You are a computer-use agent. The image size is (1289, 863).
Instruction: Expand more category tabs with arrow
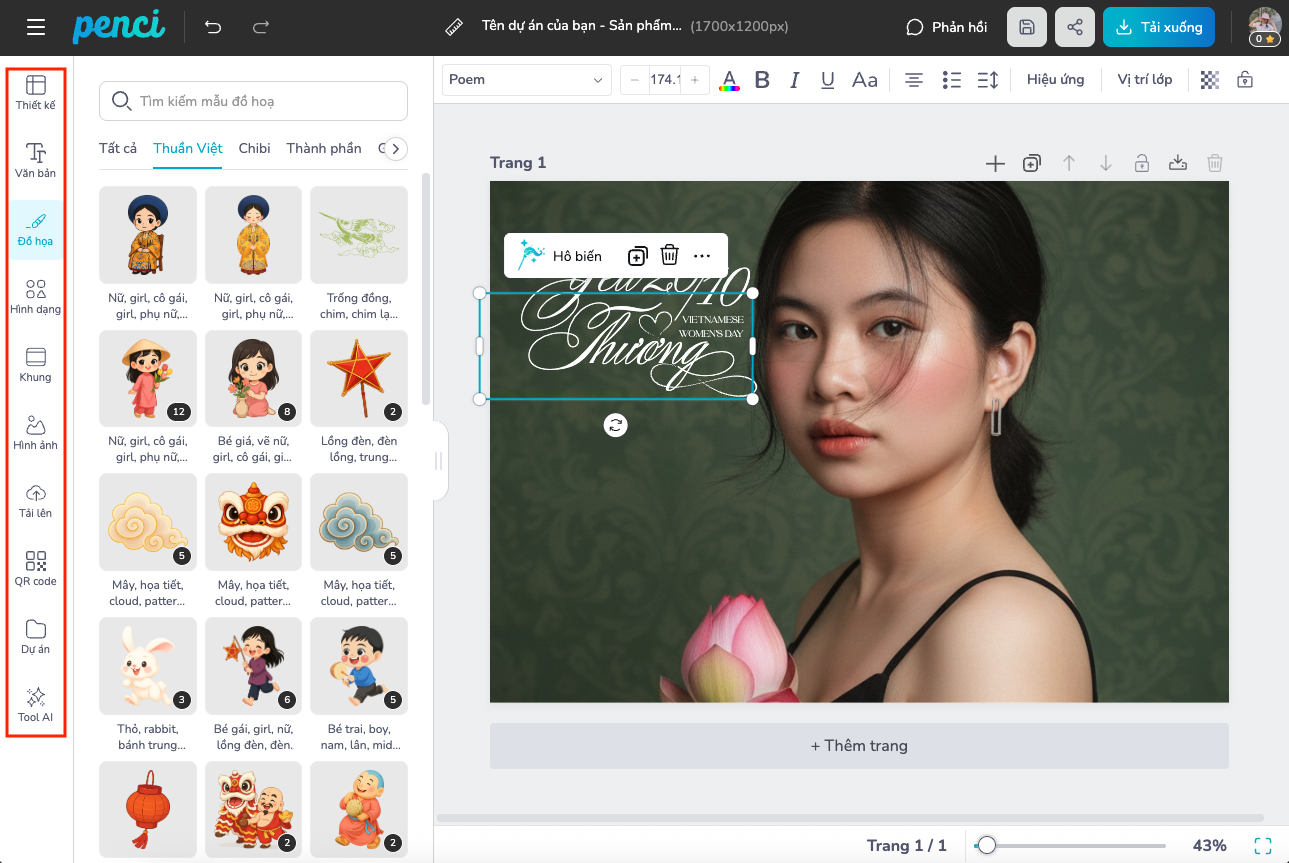(x=396, y=149)
